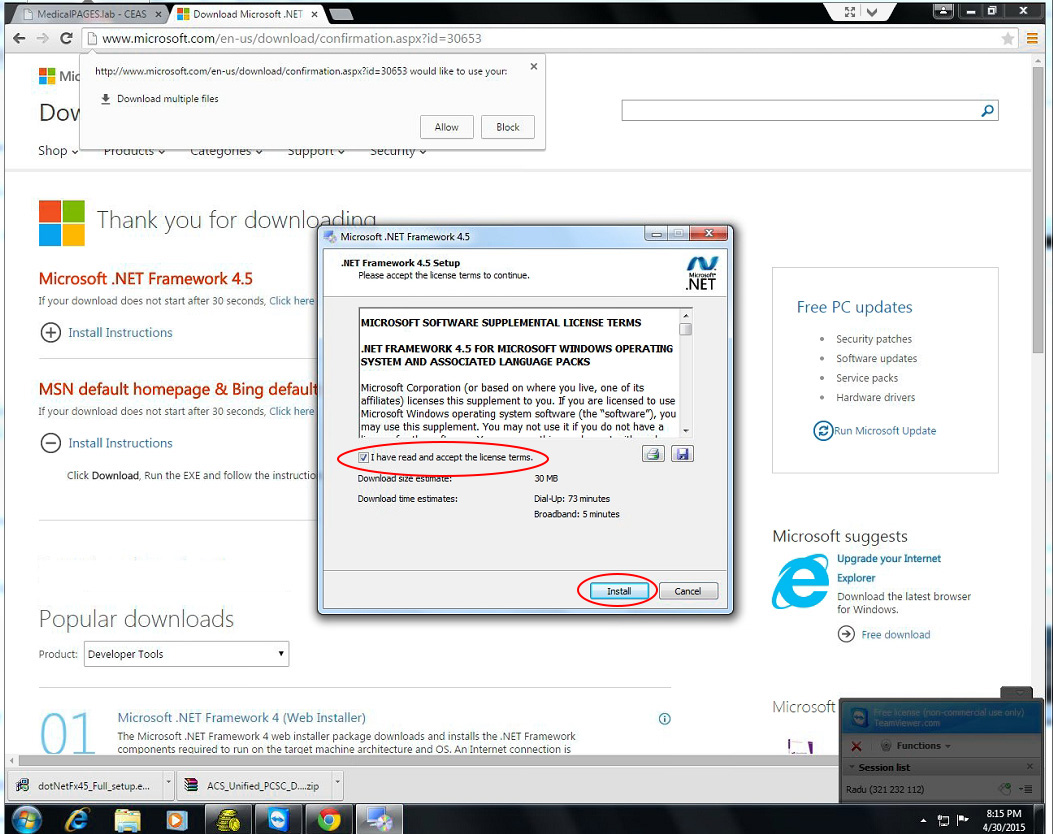Screen dimensions: 1053x834
Task: Open the TeamViewer Functions dropdown
Action: 915,745
